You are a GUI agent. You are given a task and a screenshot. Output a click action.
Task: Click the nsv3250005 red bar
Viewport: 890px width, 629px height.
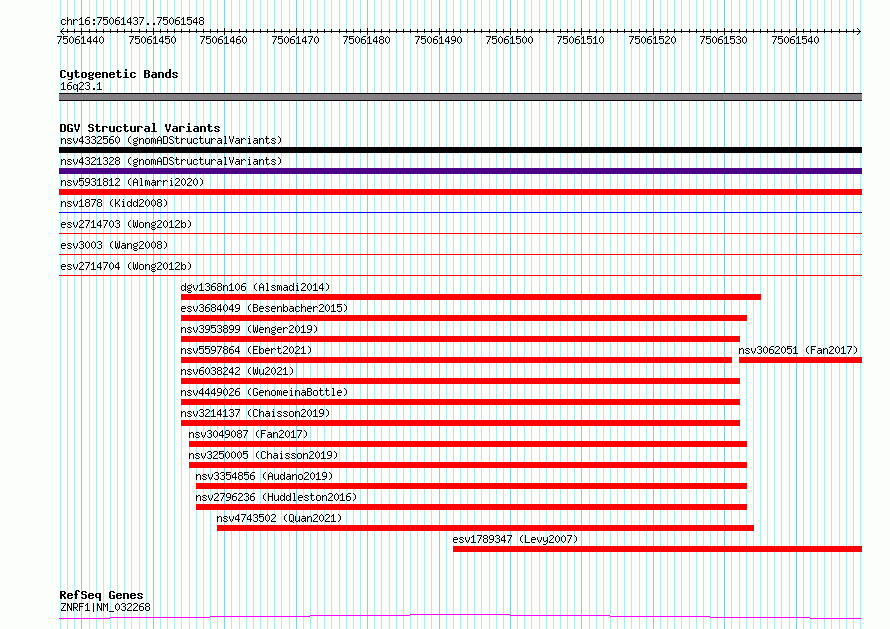click(468, 465)
